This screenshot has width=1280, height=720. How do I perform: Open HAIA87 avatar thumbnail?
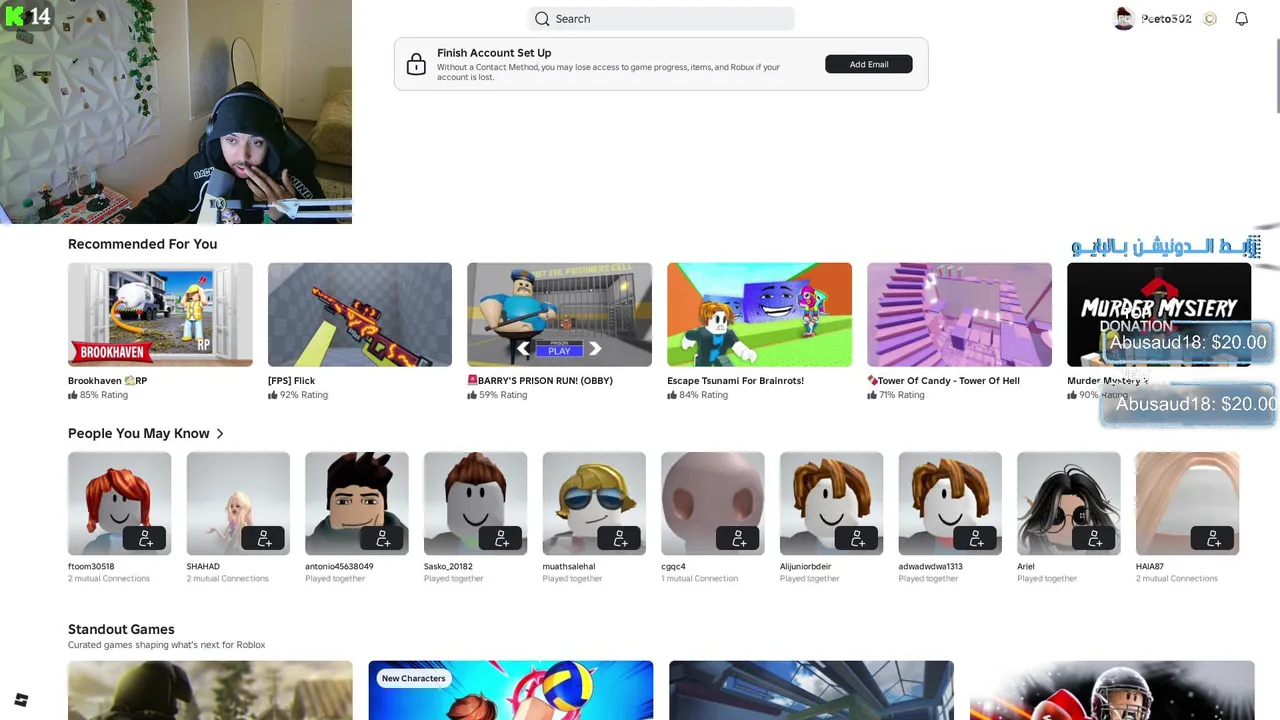[1187, 503]
